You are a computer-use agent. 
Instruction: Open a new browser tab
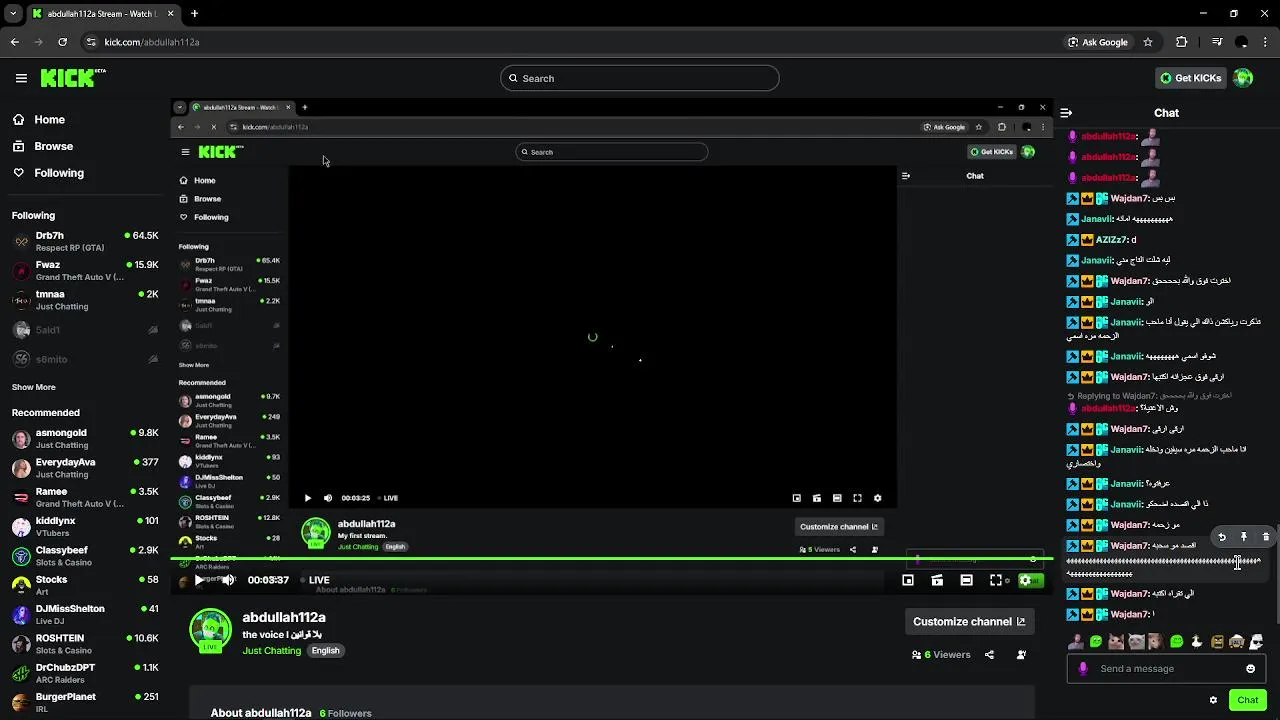194,14
